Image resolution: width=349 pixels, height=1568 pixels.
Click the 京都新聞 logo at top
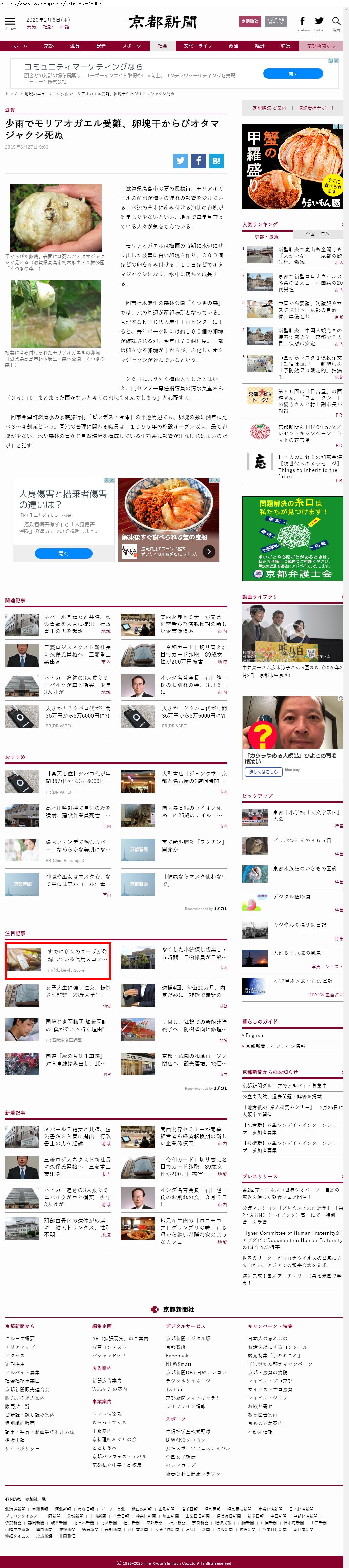[x=163, y=22]
